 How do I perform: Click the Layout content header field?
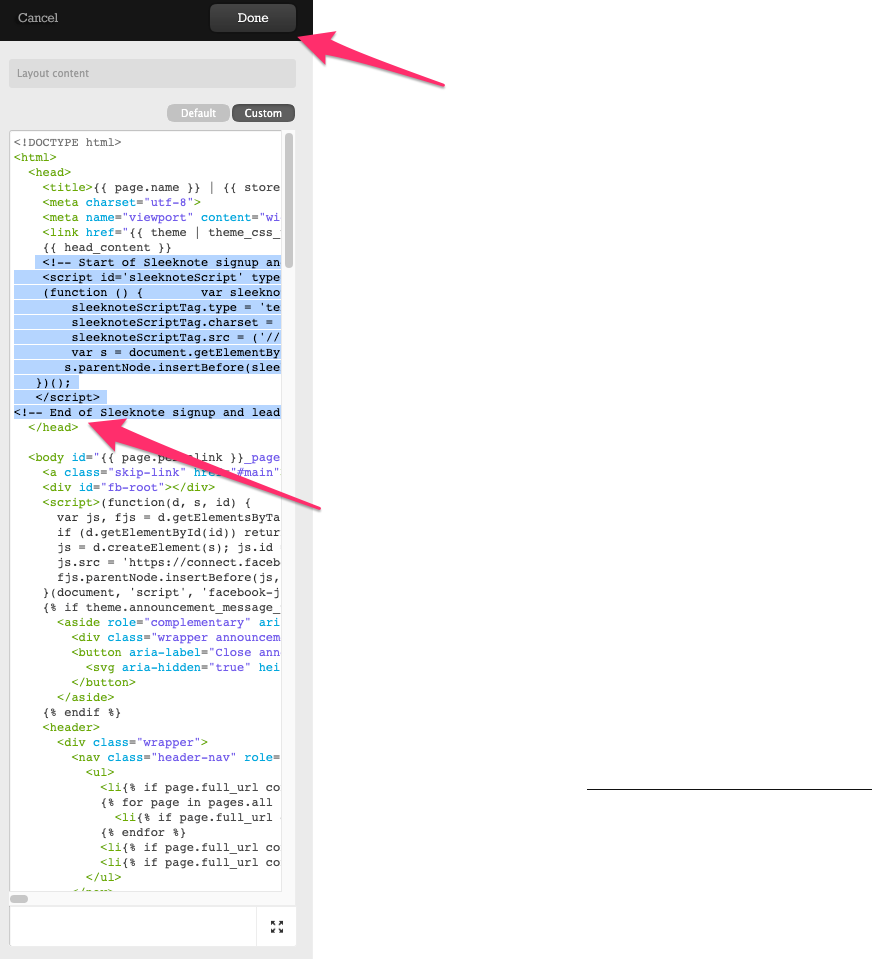[x=152, y=73]
